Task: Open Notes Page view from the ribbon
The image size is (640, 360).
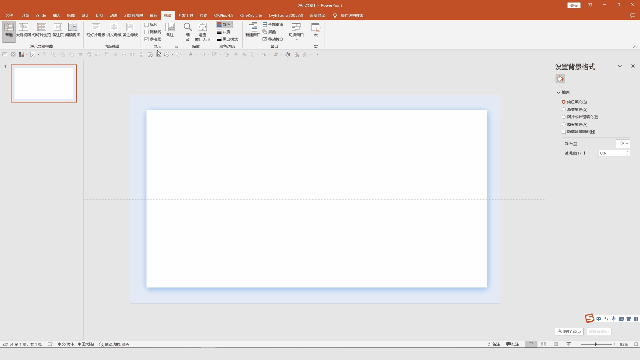Action: tap(58, 31)
